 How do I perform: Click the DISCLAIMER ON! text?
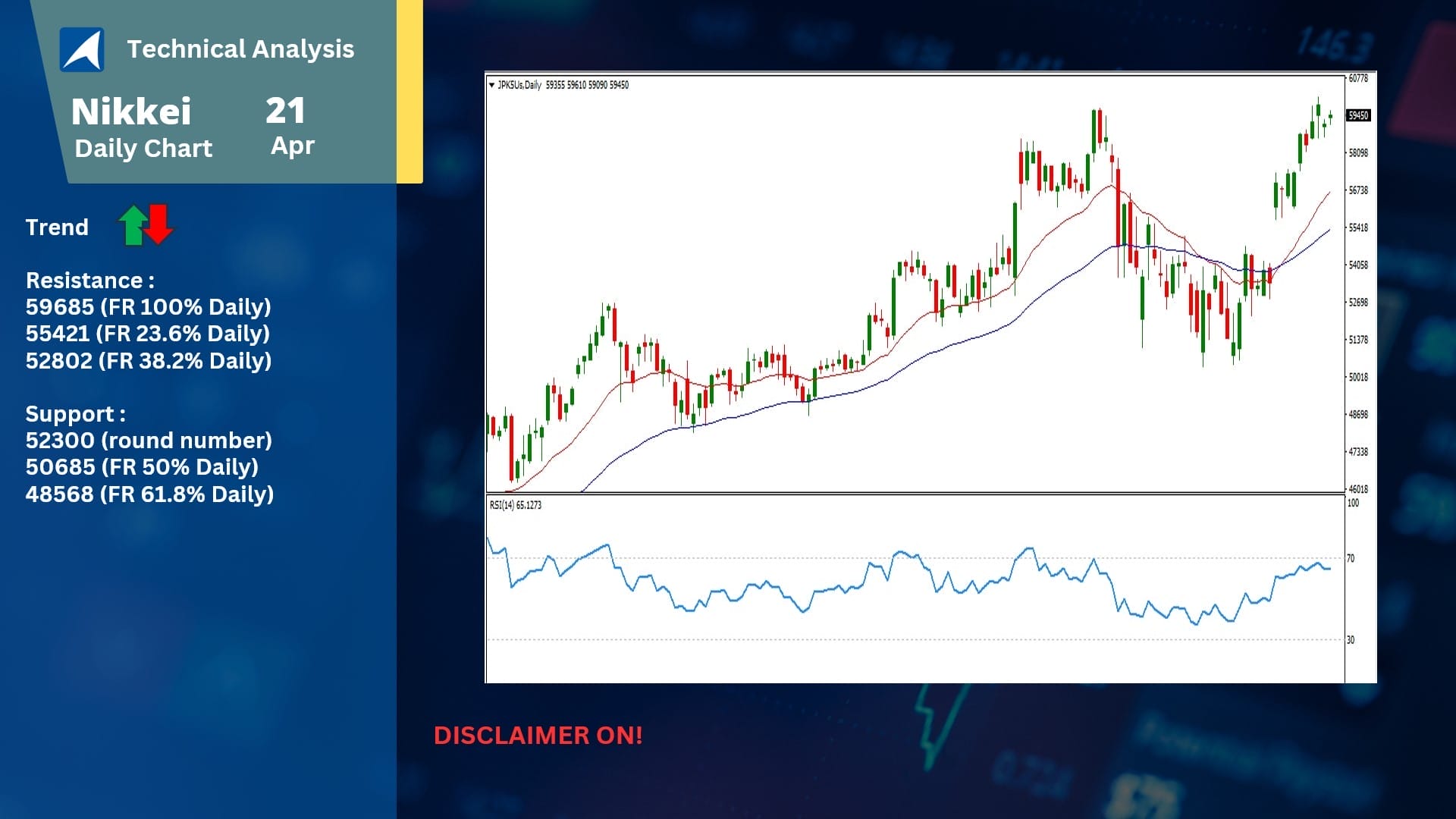pos(538,735)
